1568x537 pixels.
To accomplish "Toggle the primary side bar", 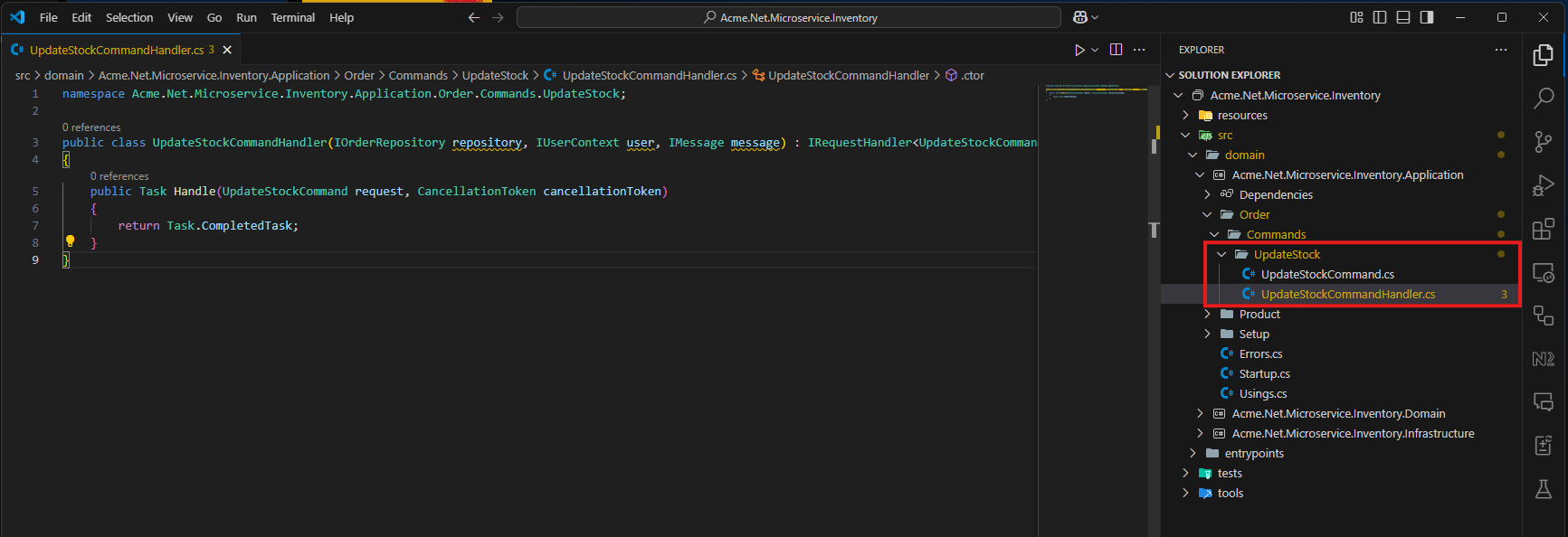I will point(1380,17).
